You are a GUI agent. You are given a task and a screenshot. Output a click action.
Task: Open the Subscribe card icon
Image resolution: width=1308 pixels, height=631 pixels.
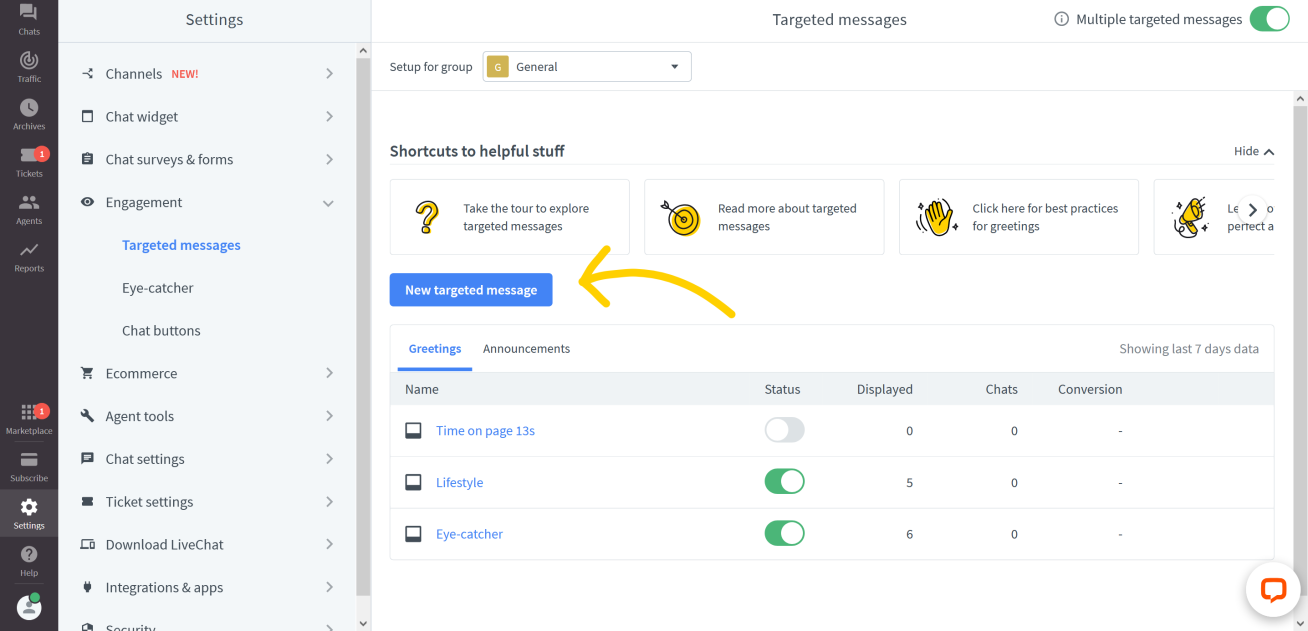(x=29, y=460)
